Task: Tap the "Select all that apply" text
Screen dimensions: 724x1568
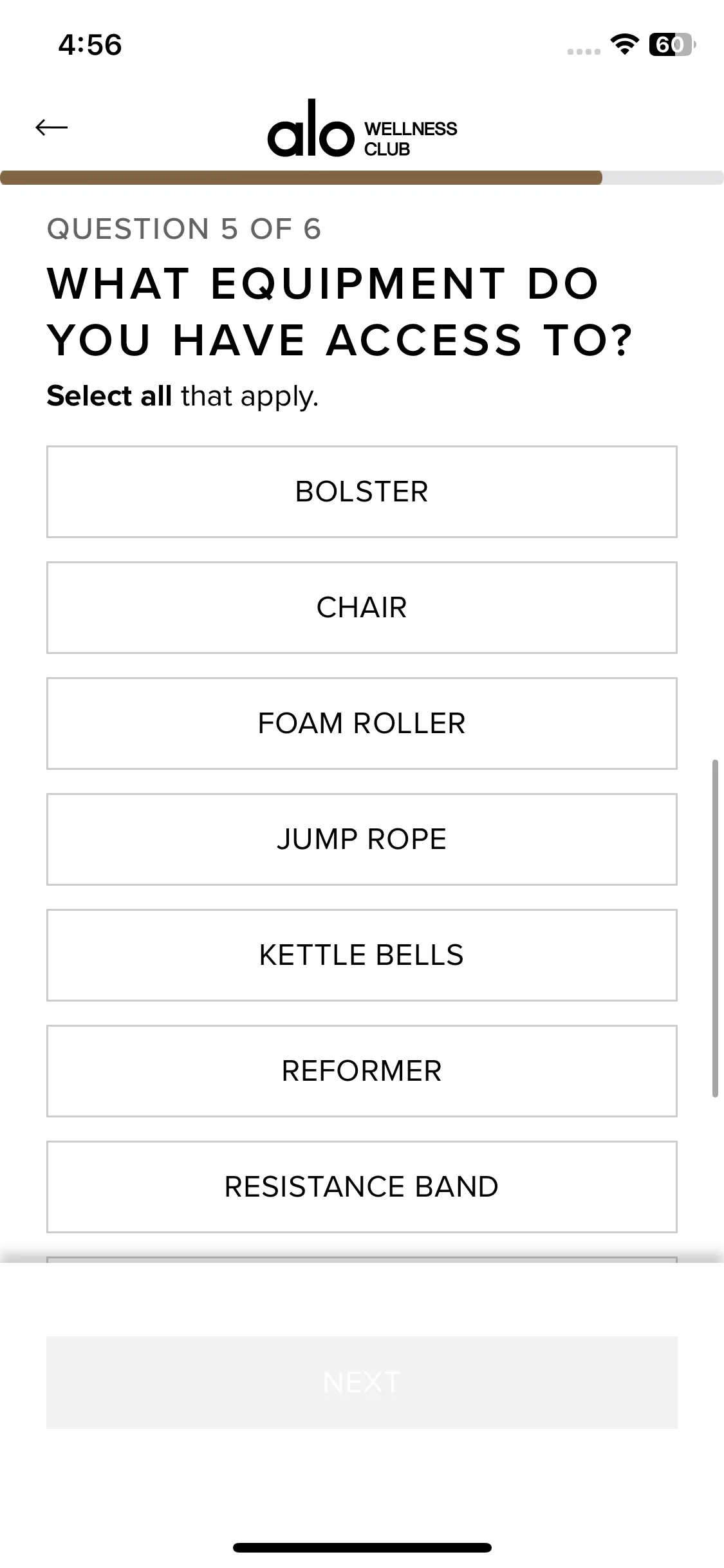Action: point(183,396)
